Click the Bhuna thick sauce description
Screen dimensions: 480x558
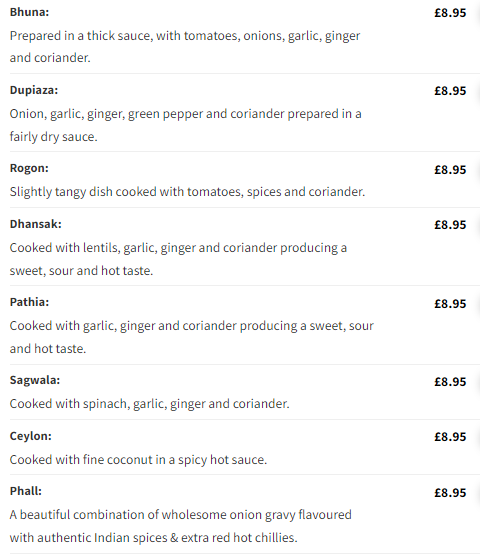coord(185,47)
